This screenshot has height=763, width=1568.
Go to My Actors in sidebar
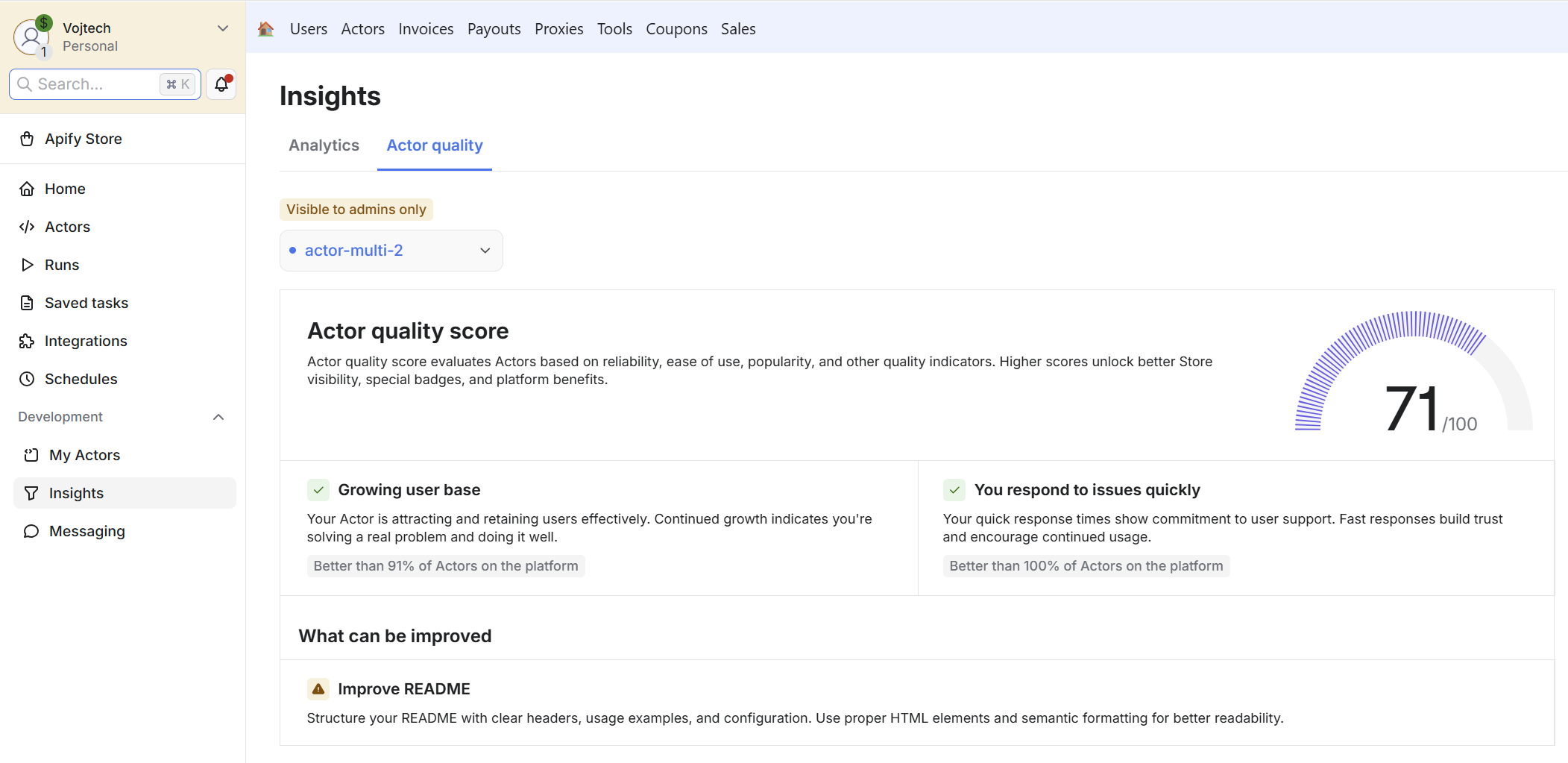(84, 455)
